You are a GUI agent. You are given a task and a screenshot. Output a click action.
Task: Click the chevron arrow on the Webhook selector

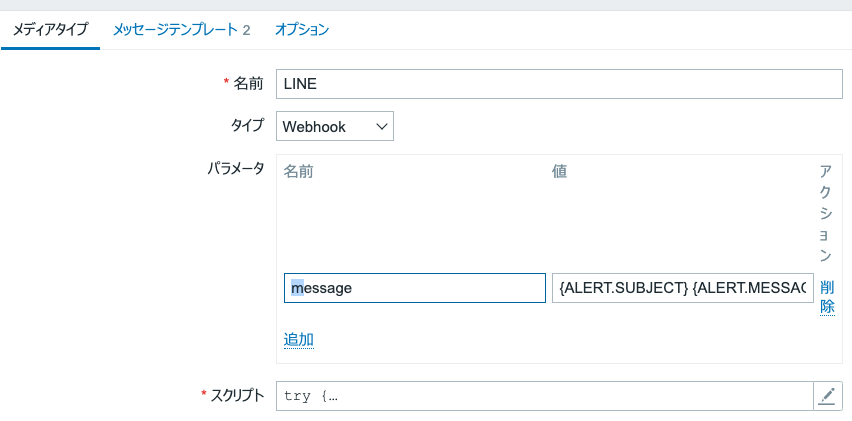(381, 127)
